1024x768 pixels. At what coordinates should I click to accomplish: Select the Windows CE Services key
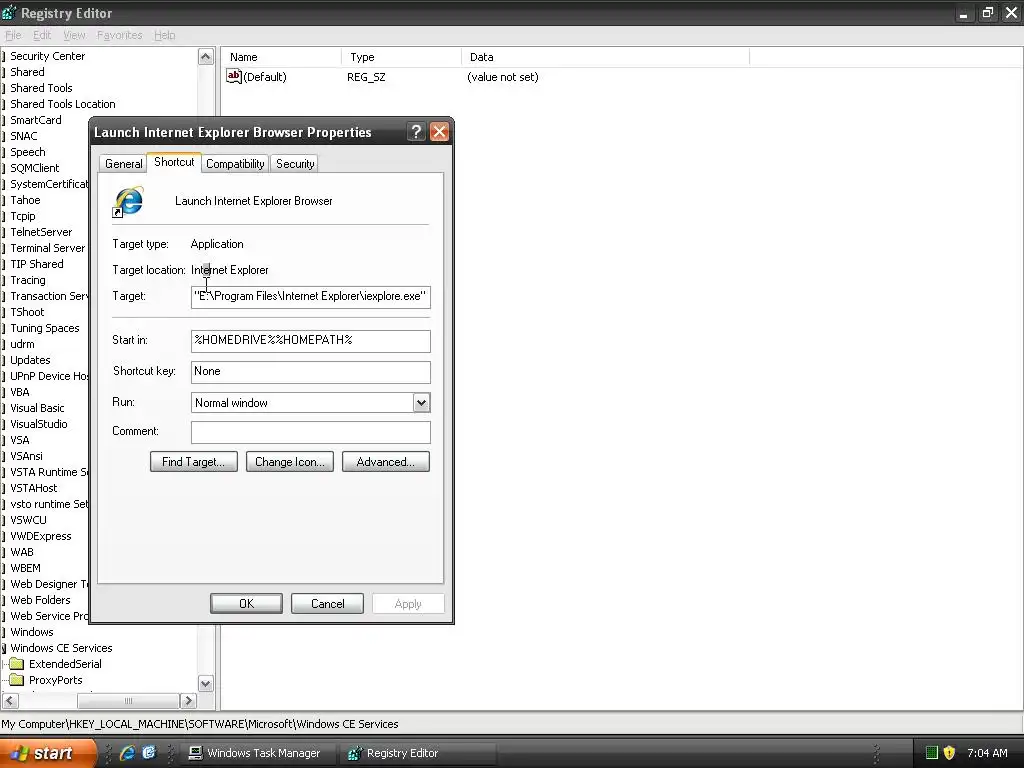click(61, 648)
